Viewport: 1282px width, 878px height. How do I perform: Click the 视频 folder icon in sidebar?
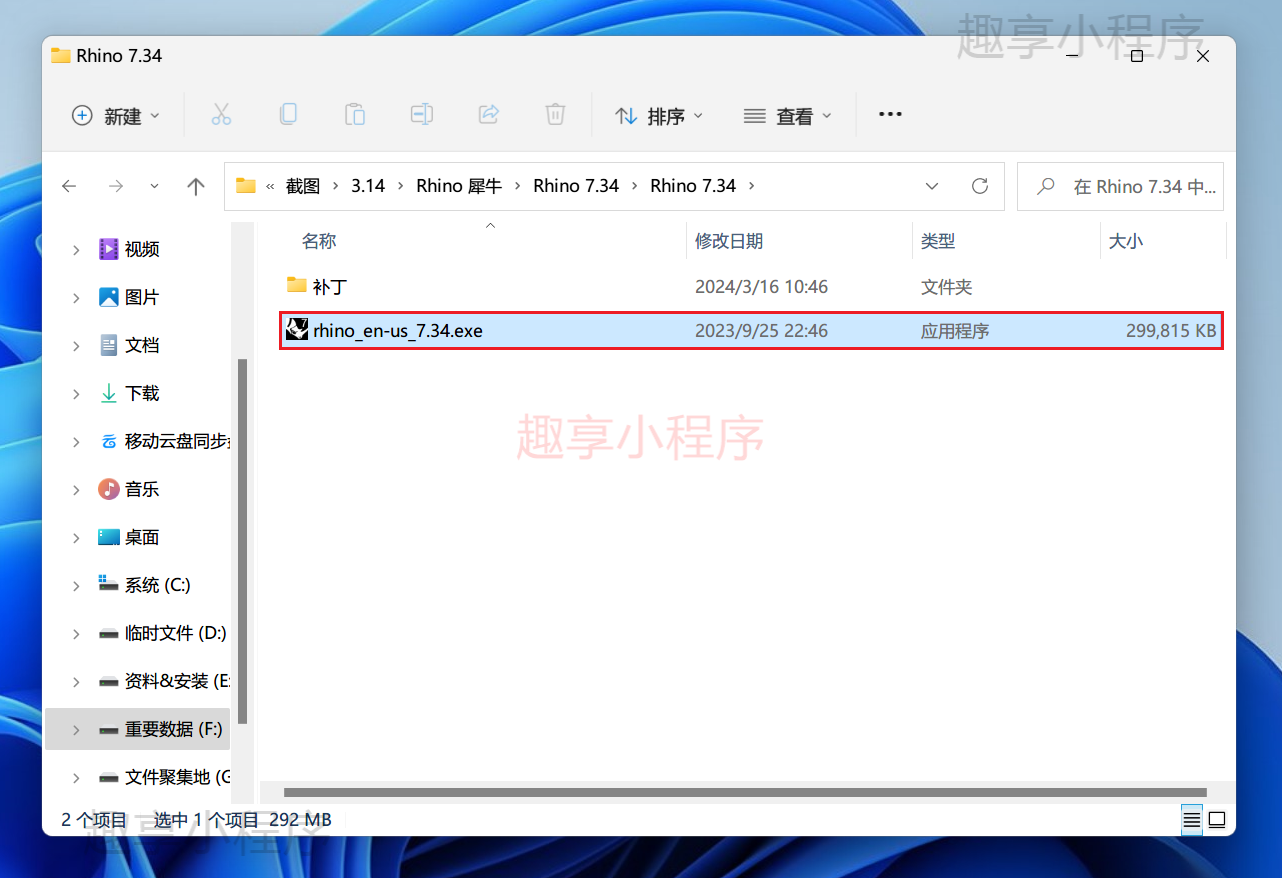pyautogui.click(x=109, y=249)
